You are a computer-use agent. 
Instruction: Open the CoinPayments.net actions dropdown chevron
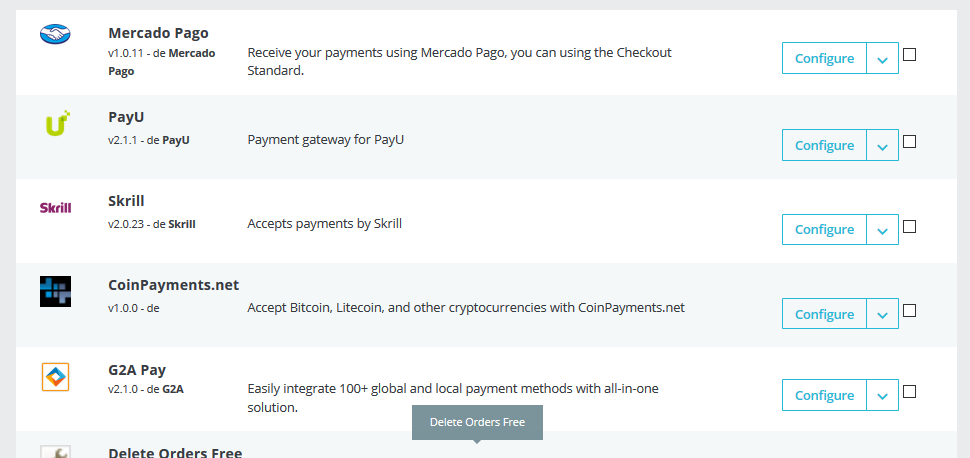(x=882, y=314)
